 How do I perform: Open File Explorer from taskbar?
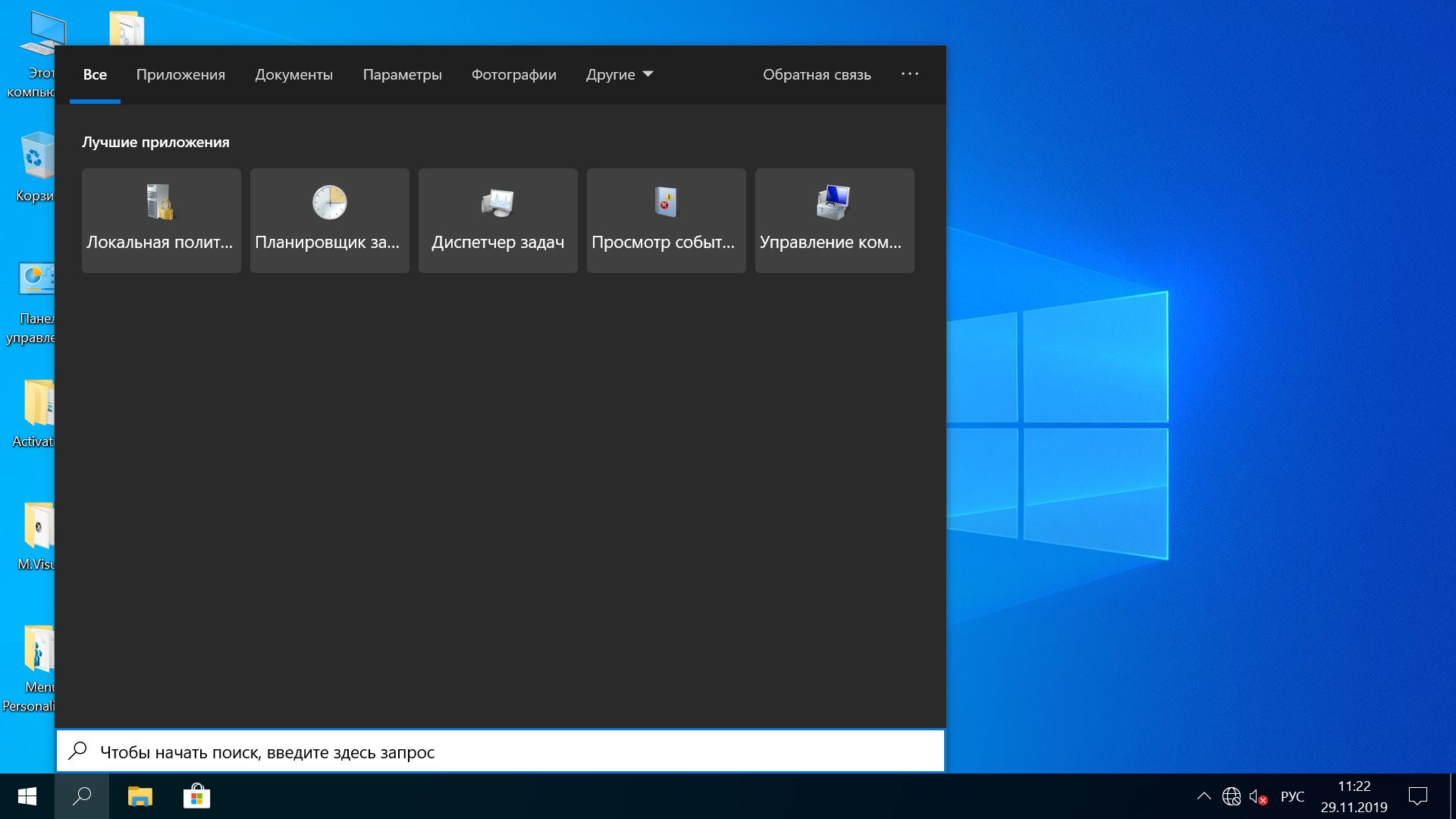(x=140, y=796)
